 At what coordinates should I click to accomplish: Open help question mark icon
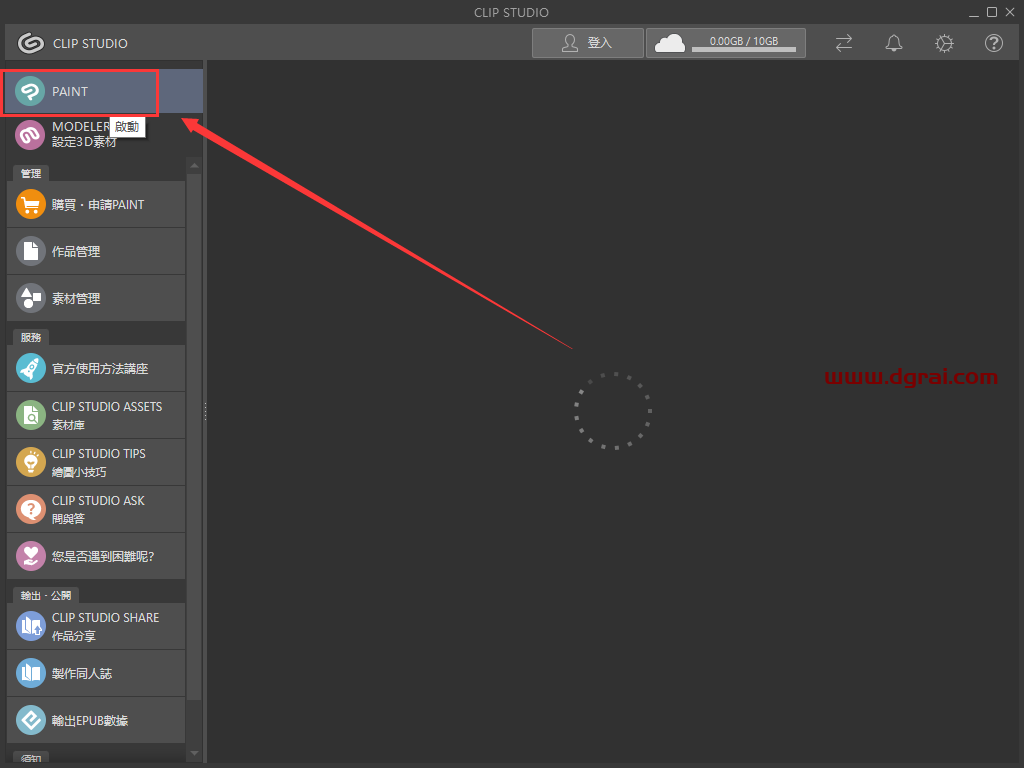coord(994,43)
